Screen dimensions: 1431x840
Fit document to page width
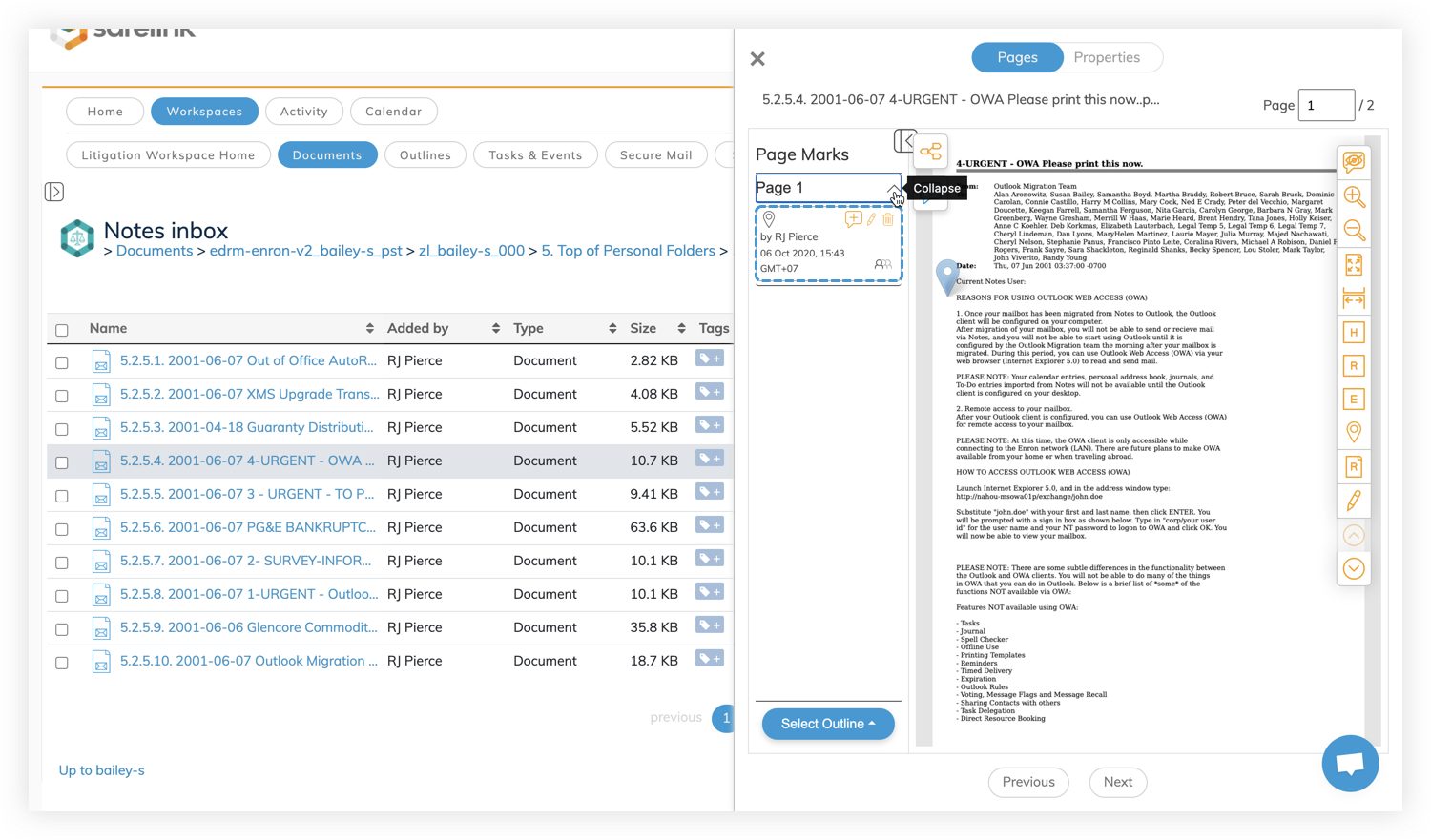[1354, 298]
